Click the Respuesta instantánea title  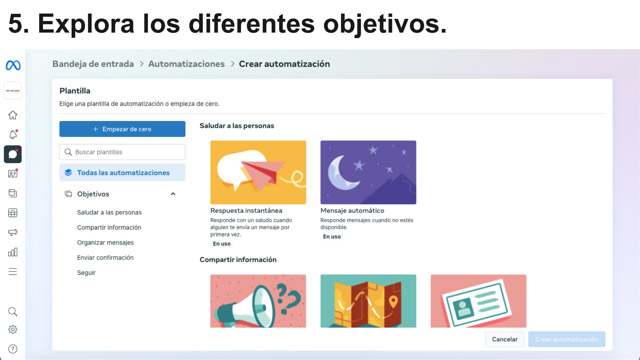click(246, 211)
